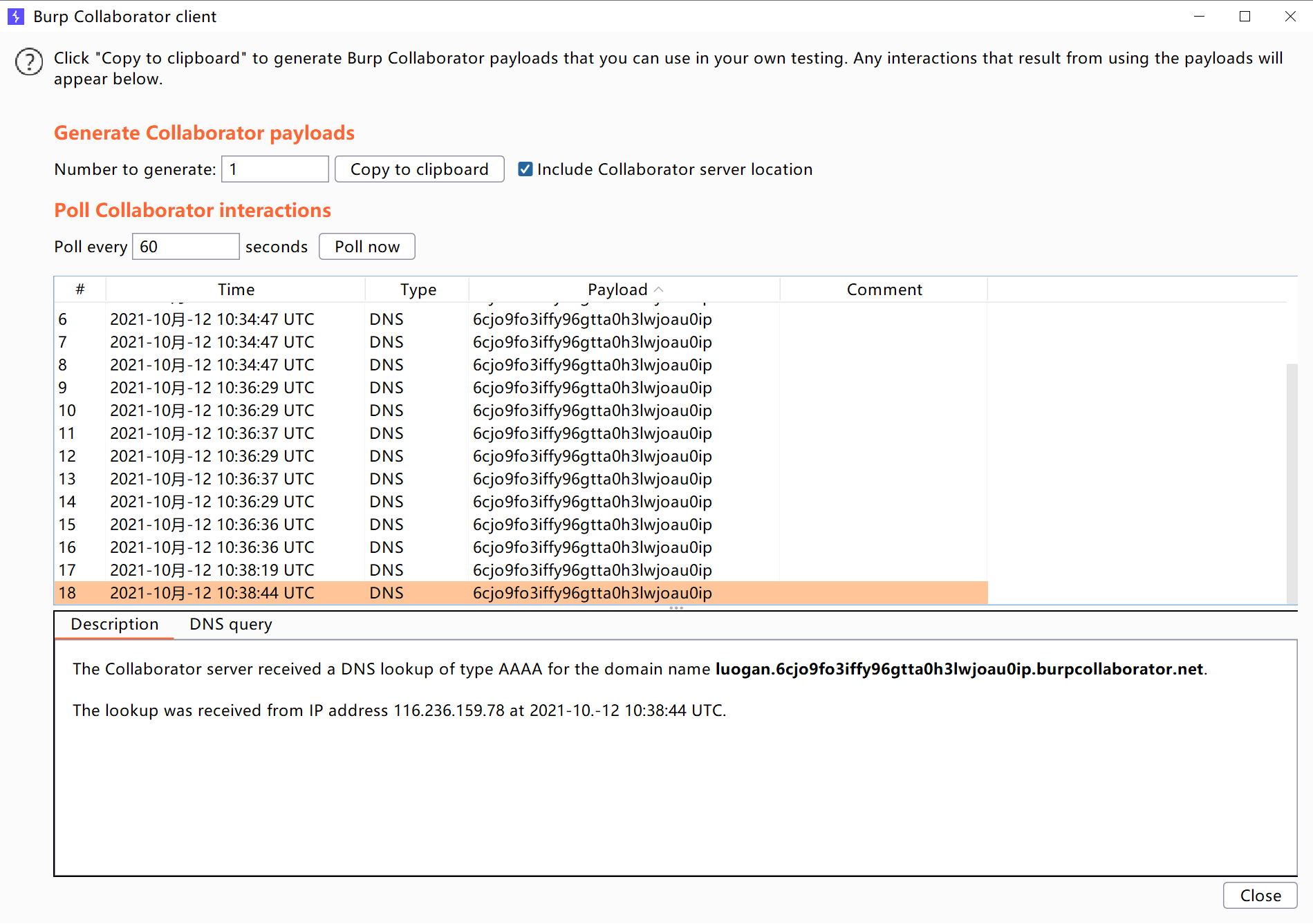Click the help question mark icon

coord(29,62)
